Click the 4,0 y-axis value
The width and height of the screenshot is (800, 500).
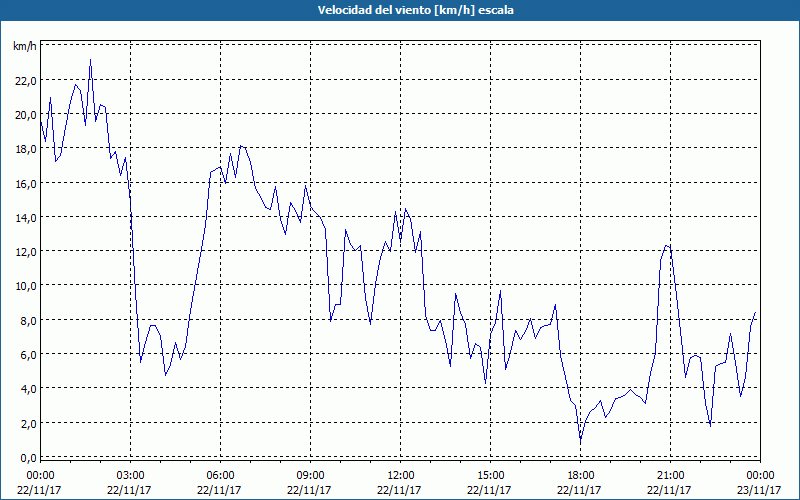pos(28,389)
